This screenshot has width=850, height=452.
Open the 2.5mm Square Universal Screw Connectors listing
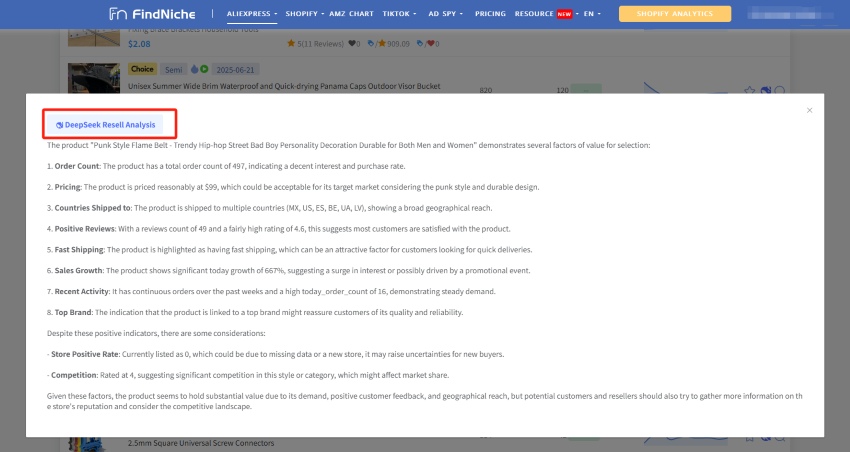click(x=201, y=443)
